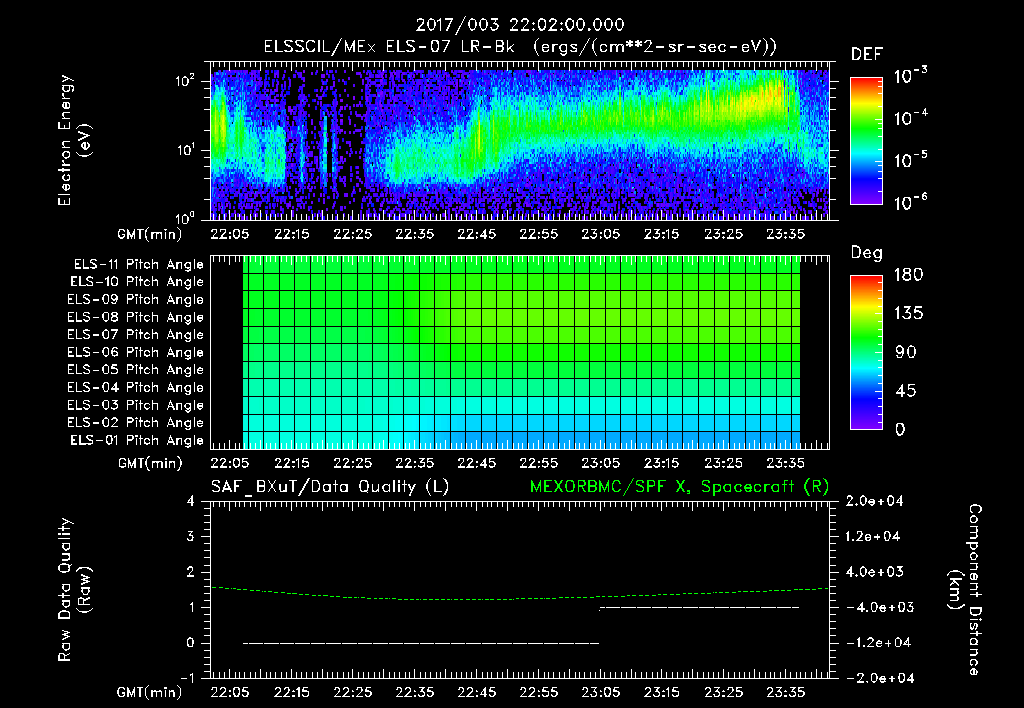Screen dimensions: 1024x708
Task: Click the -1 tick on Raw Data Quality axis
Action: coord(187,679)
